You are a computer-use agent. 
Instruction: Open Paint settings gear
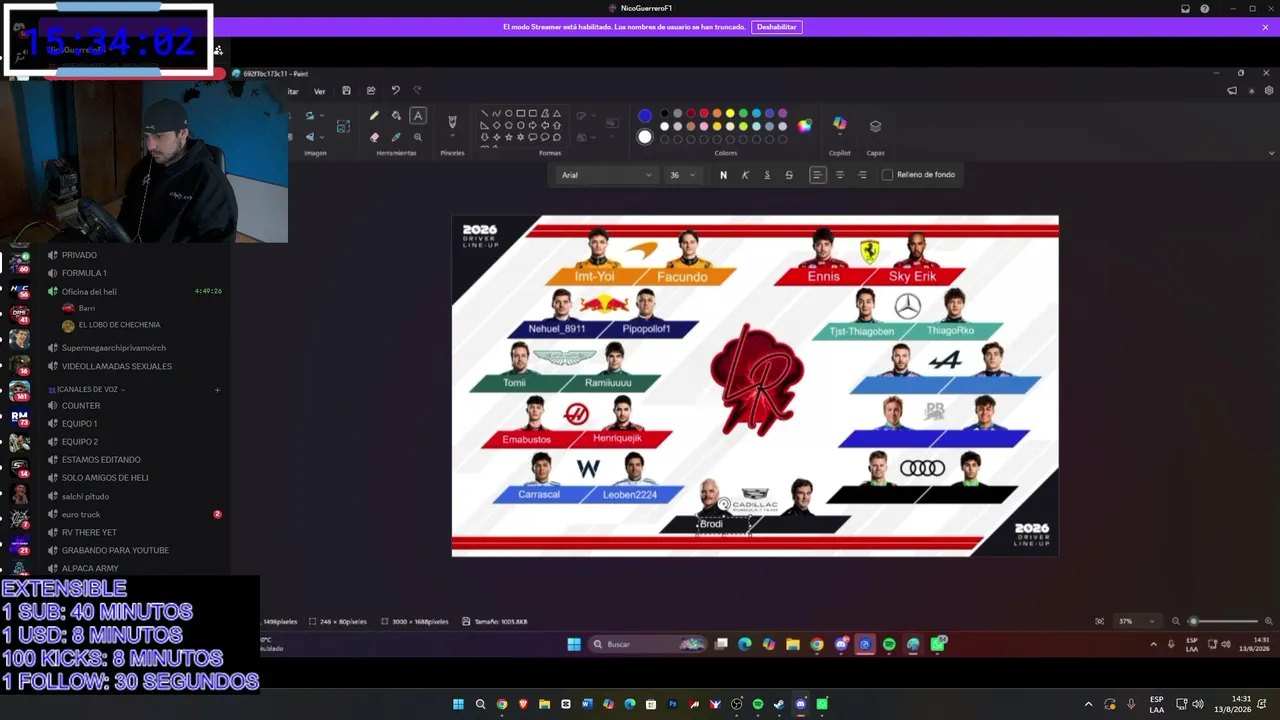(x=1269, y=91)
